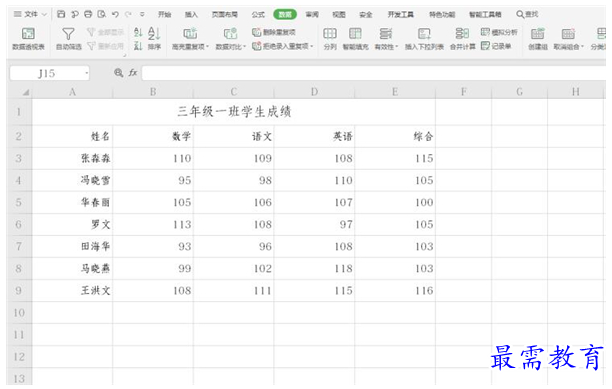
Task: Open What-If Analysis (模拟分析)
Action: coord(499,32)
